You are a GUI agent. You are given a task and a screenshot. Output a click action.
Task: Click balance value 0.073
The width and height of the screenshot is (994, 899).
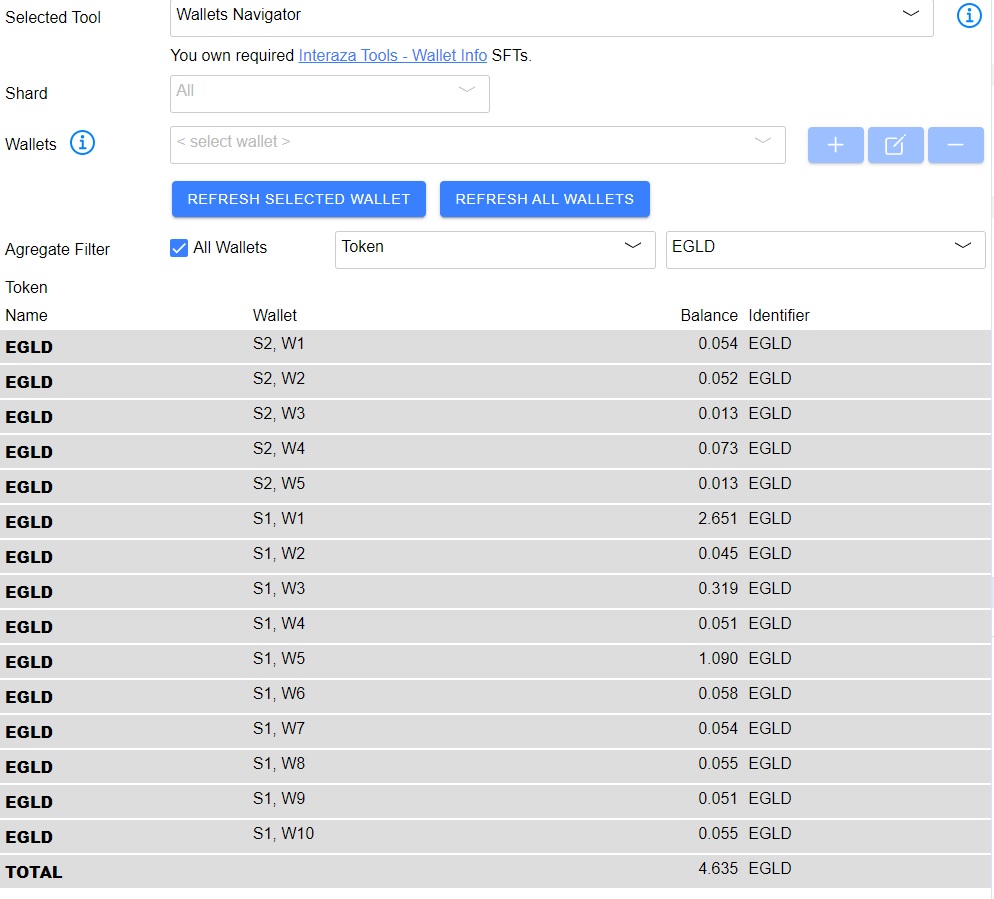(x=718, y=448)
